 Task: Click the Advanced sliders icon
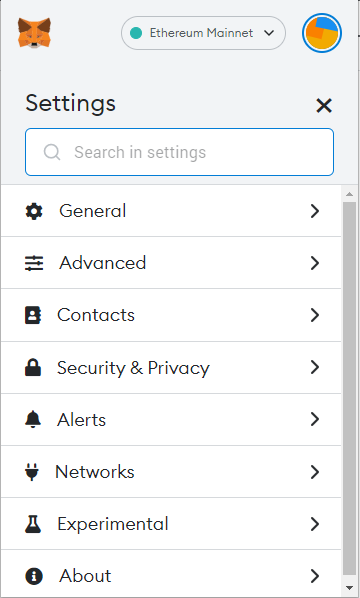point(34,263)
